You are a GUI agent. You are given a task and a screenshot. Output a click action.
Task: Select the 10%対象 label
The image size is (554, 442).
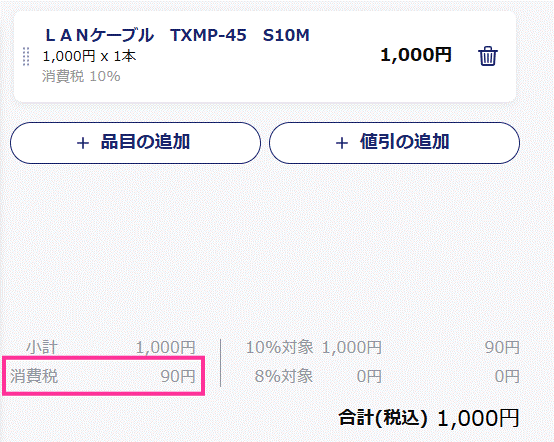pos(279,347)
